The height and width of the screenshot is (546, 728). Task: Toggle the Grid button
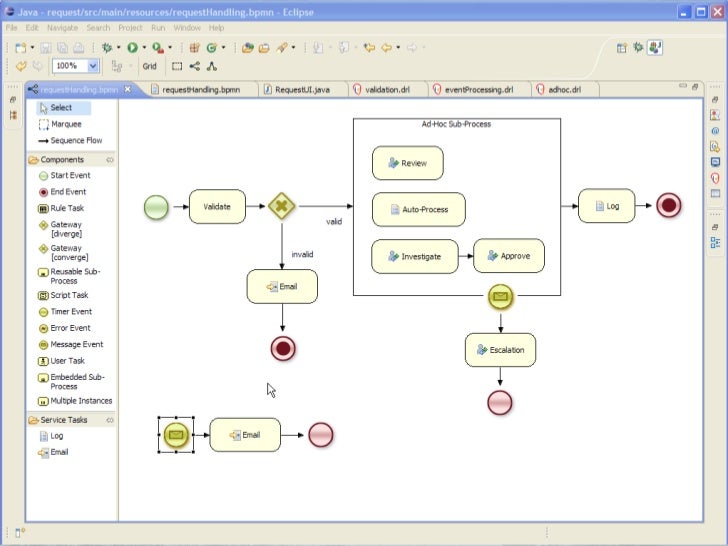coord(150,66)
